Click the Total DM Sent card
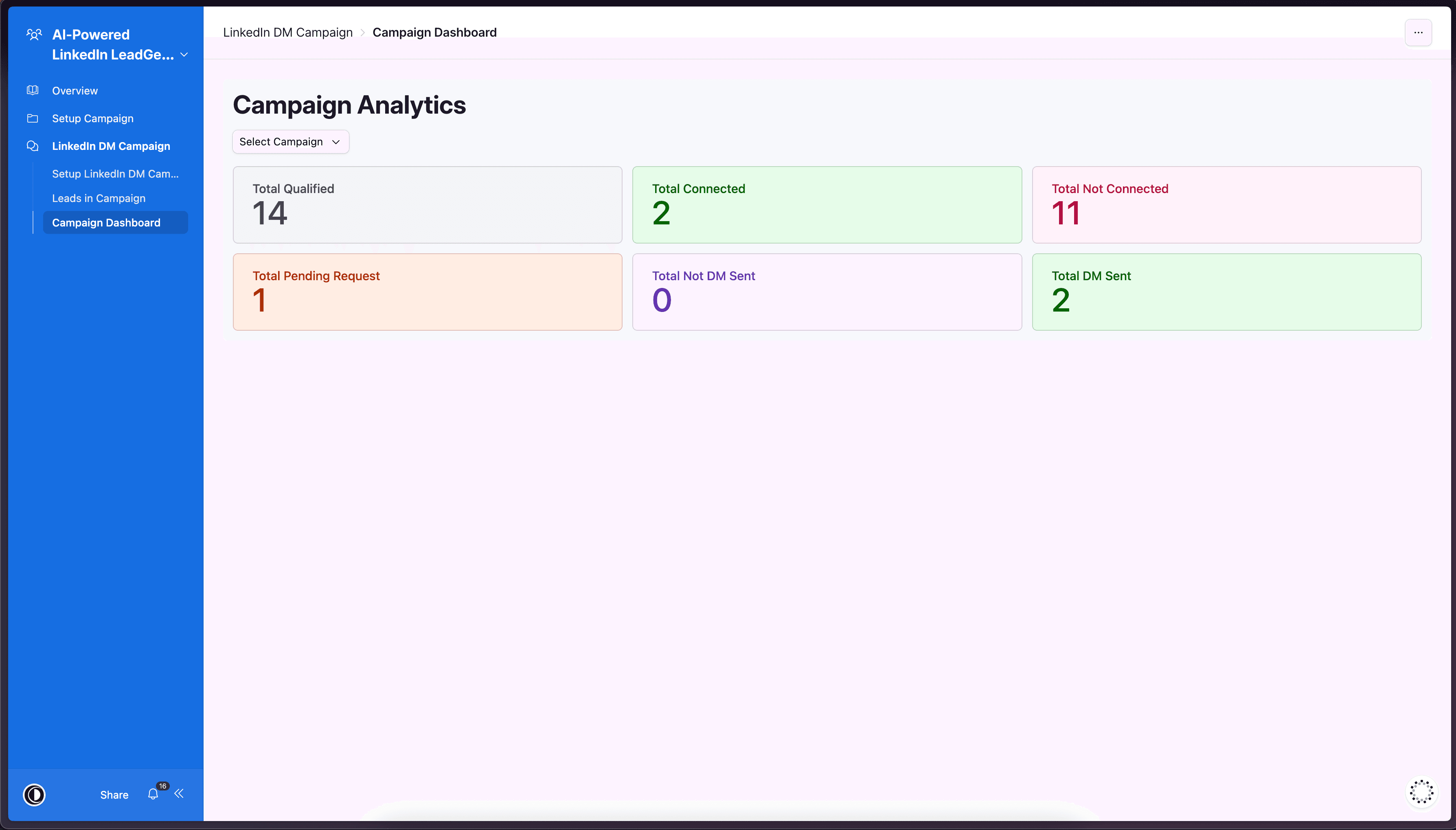The height and width of the screenshot is (830, 1456). (x=1226, y=292)
